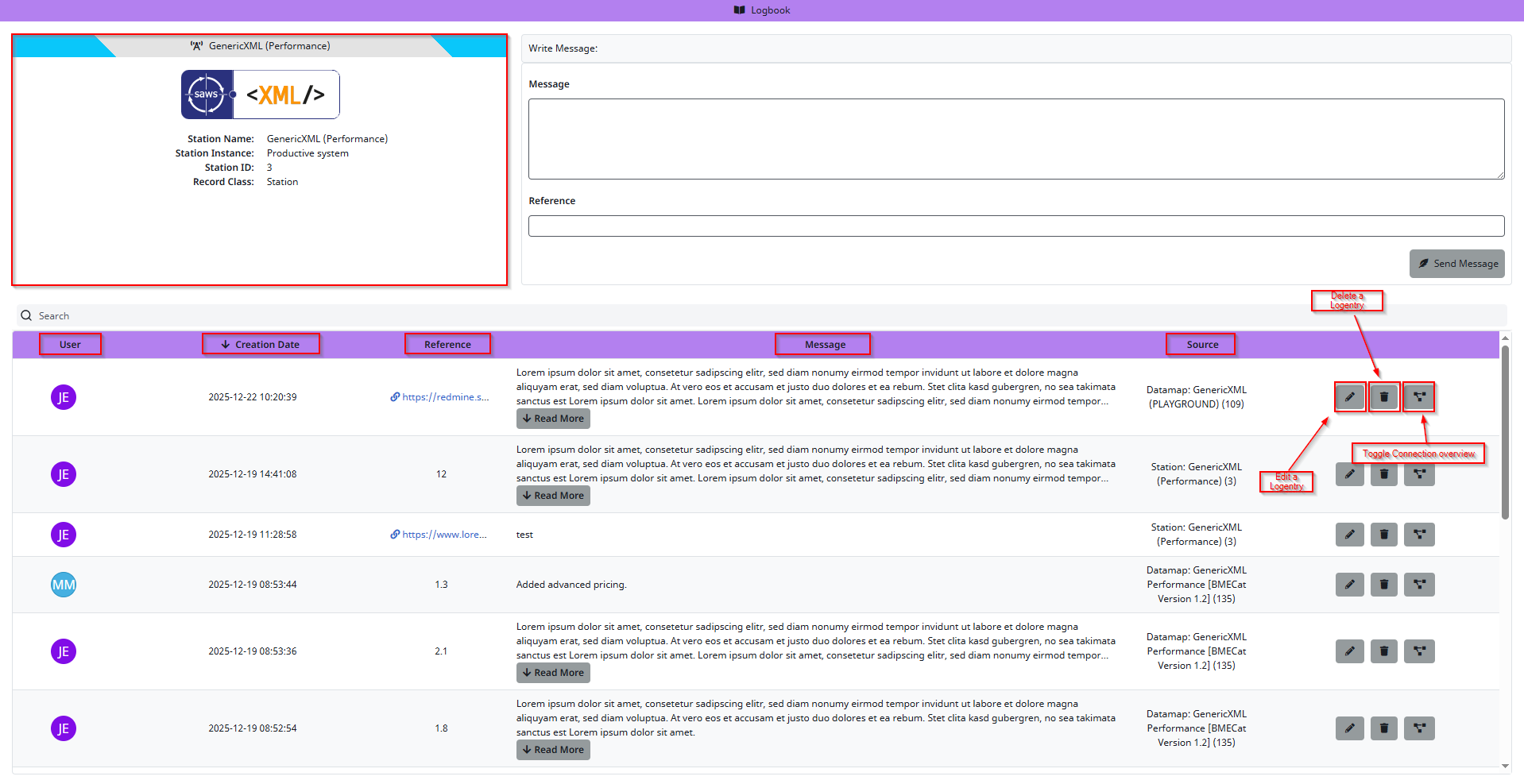Sort table by the User column header
This screenshot has height=784, width=1524.
70,345
